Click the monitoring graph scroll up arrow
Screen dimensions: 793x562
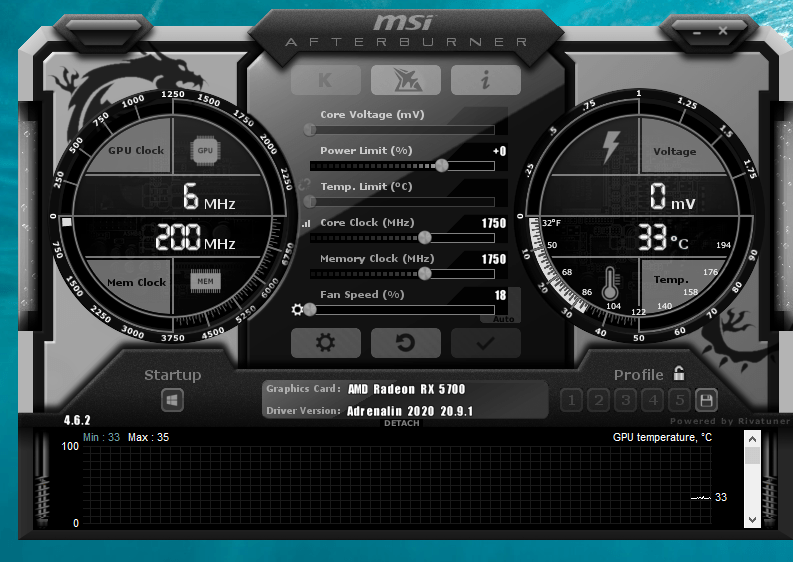point(752,439)
